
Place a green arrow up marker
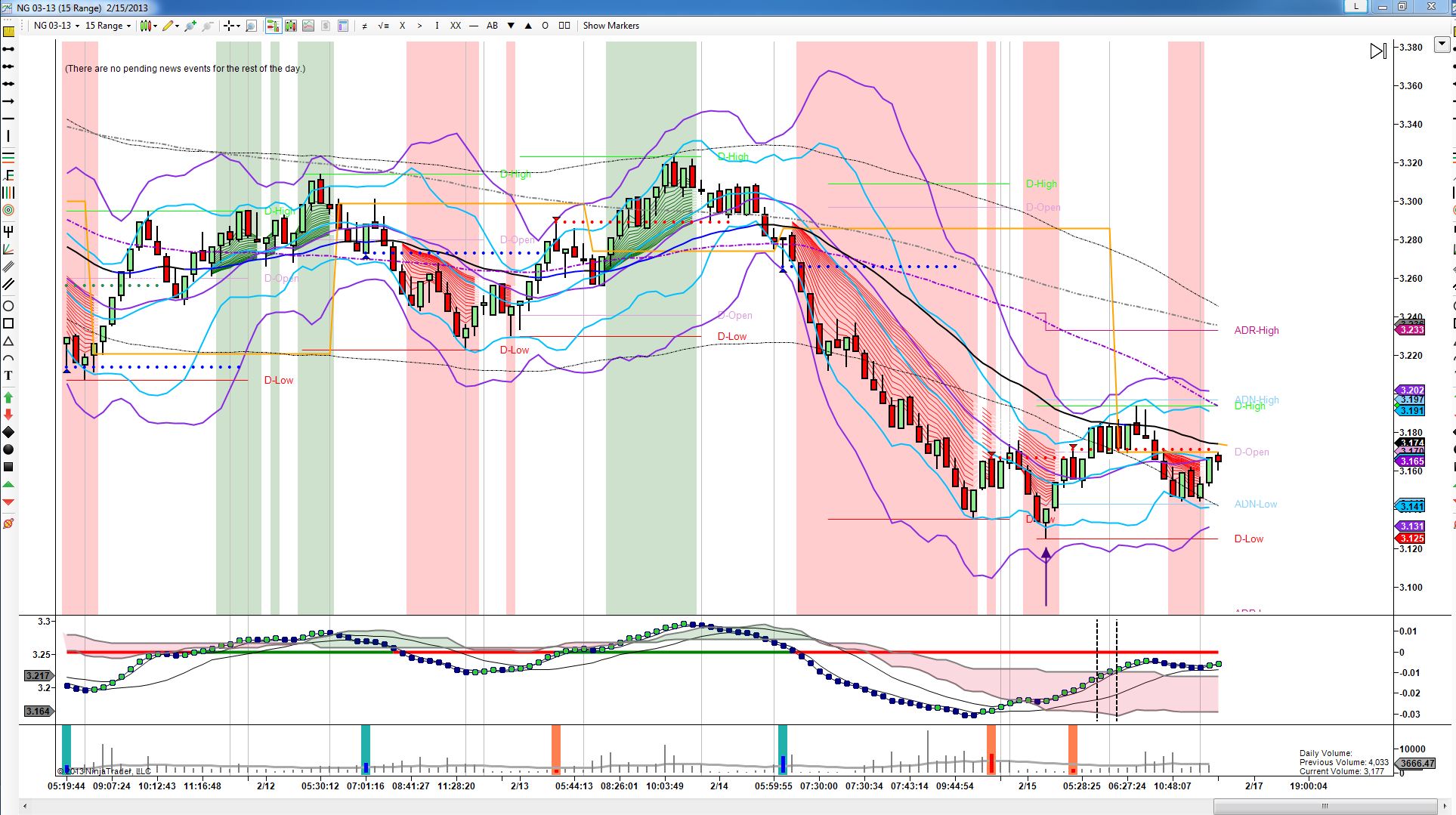click(x=8, y=397)
